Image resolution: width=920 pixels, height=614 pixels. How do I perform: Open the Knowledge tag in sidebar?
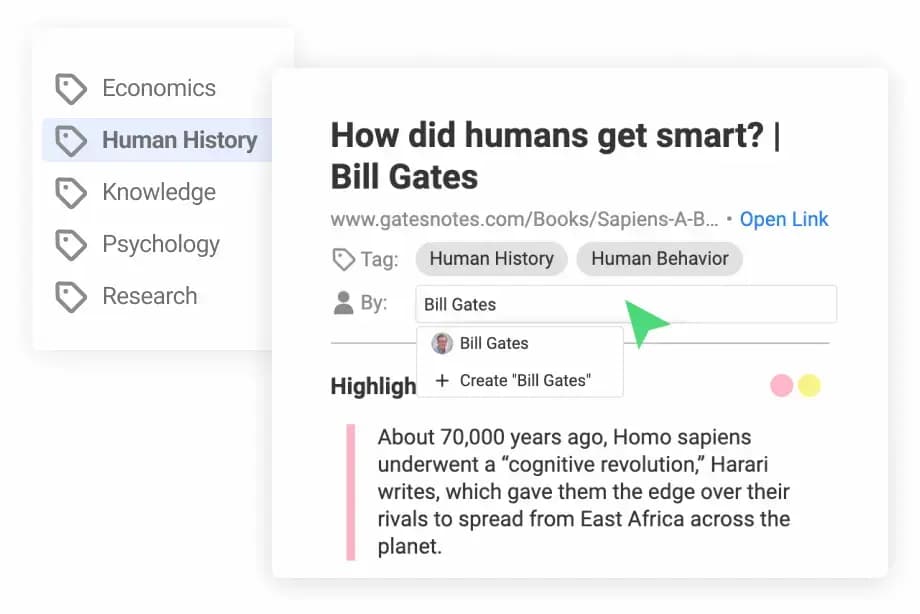[158, 193]
